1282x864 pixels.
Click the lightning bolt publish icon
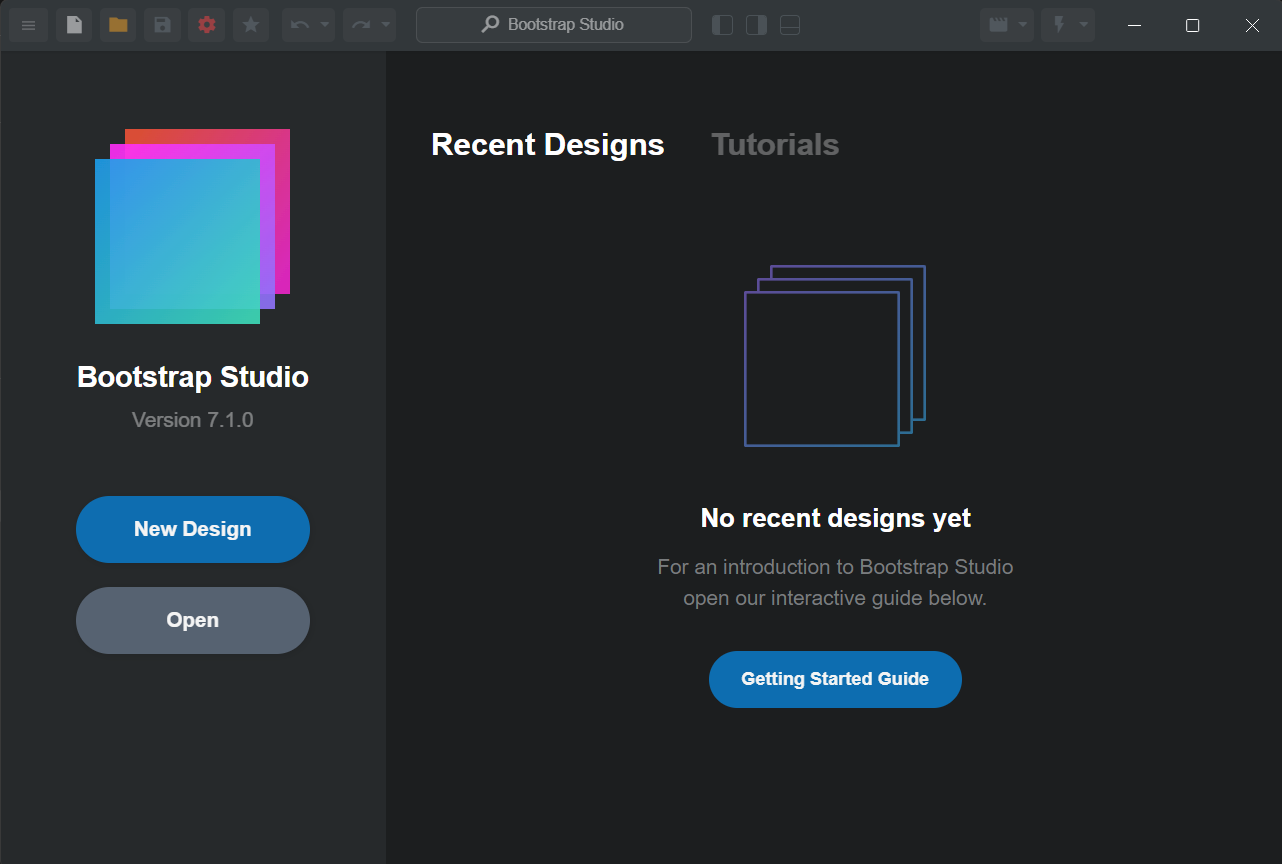pos(1059,25)
